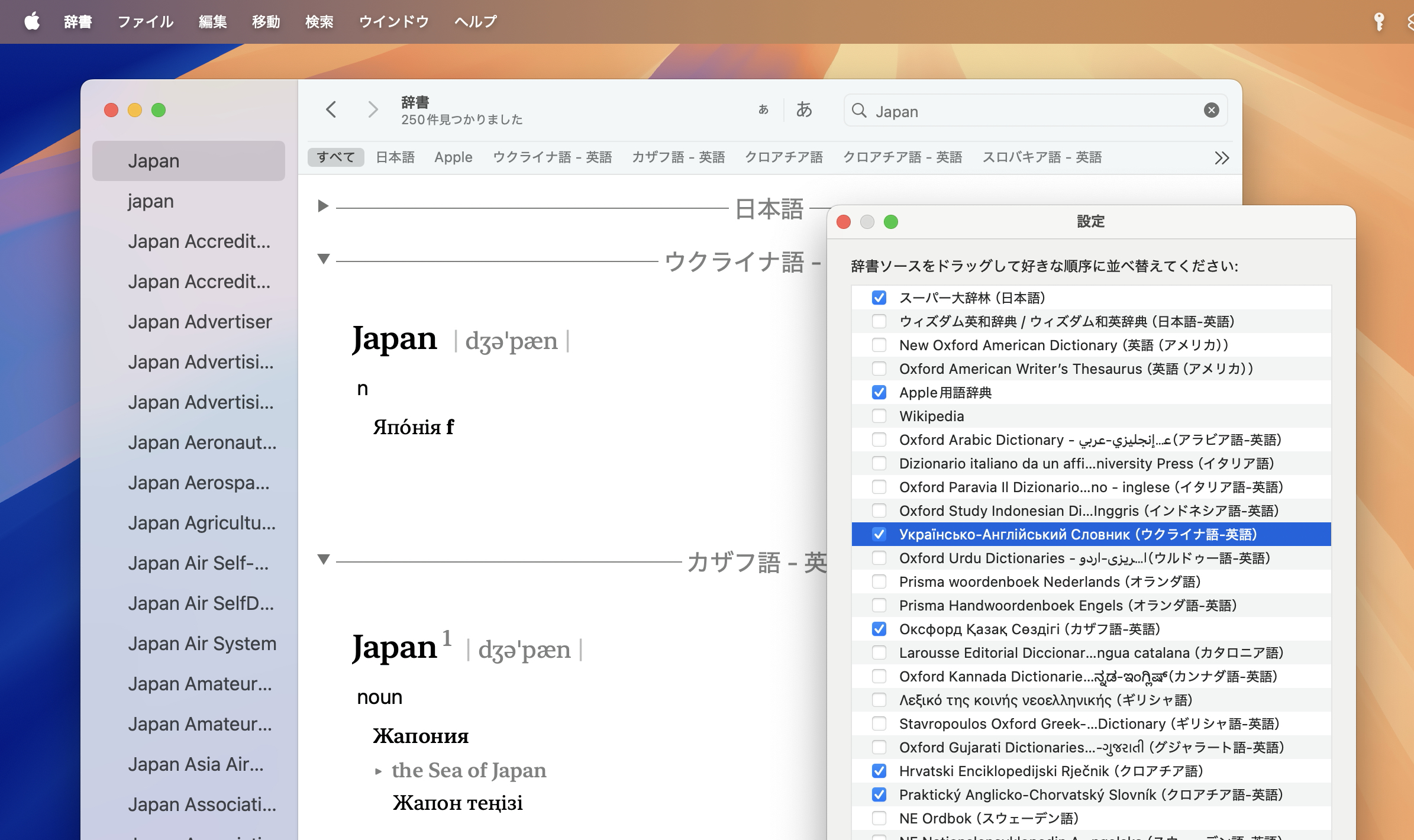
Task: Click the key icon in menu bar
Action: (x=1379, y=22)
